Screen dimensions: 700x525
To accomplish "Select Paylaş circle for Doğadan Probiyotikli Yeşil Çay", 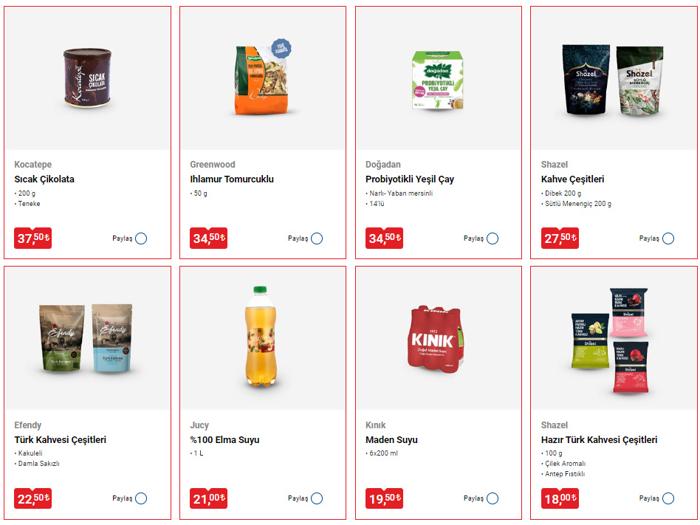I will coord(493,238).
